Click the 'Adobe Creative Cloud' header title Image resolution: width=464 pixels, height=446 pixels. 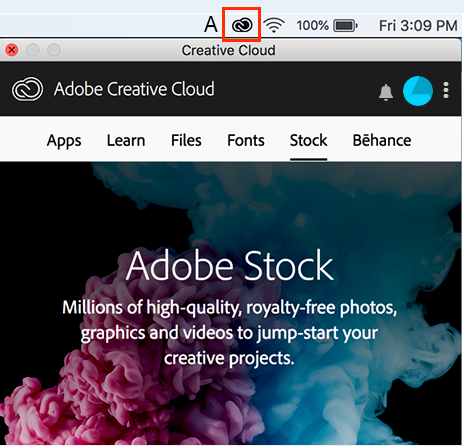(134, 89)
